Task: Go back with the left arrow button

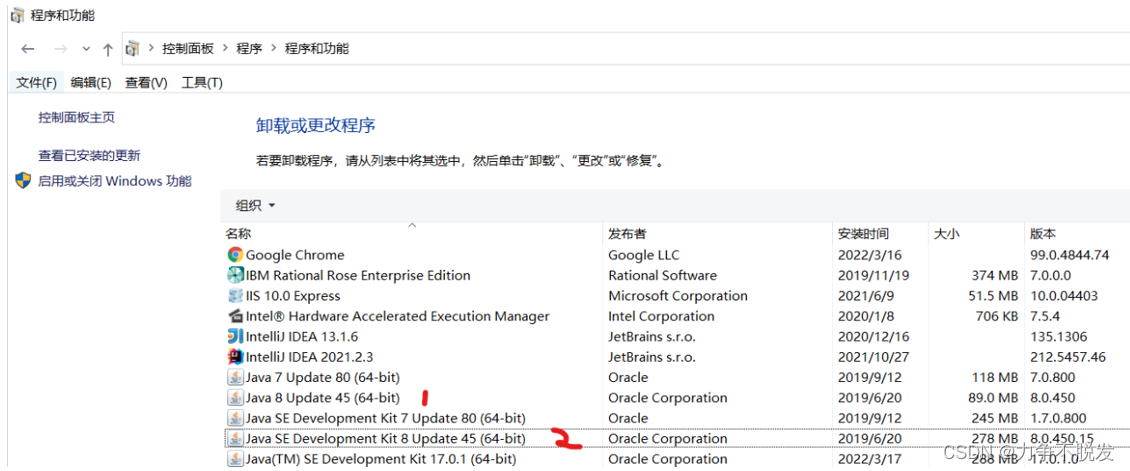Action: pos(27,49)
